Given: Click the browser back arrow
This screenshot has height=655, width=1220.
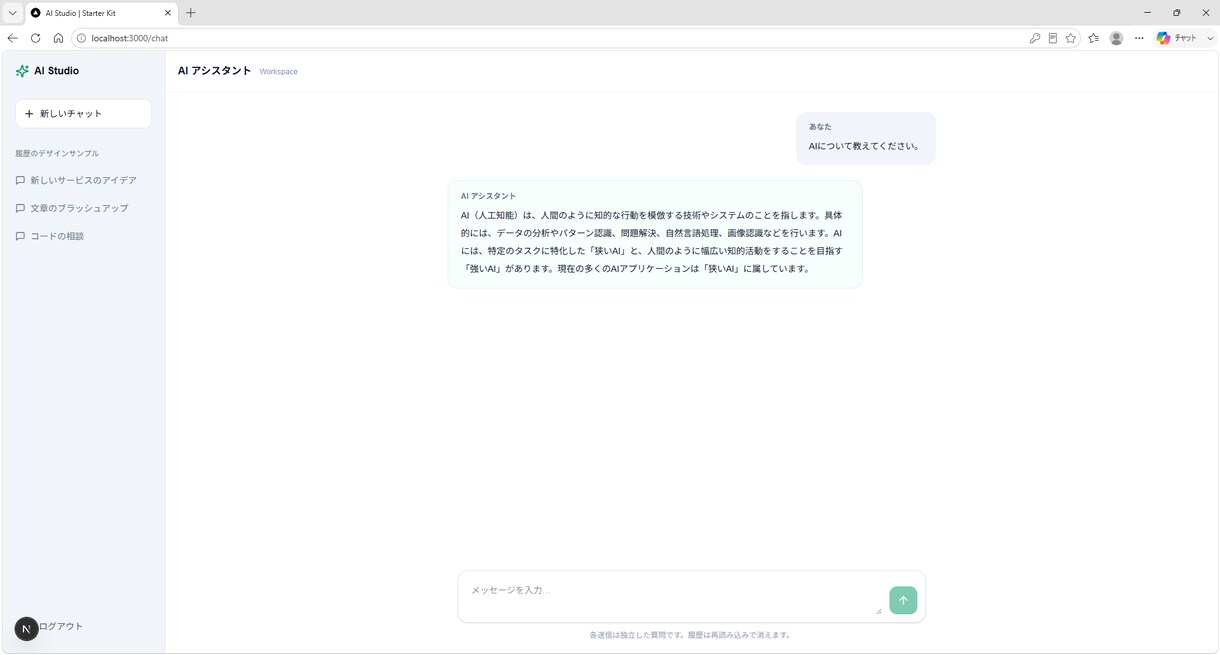Looking at the screenshot, I should tap(12, 38).
